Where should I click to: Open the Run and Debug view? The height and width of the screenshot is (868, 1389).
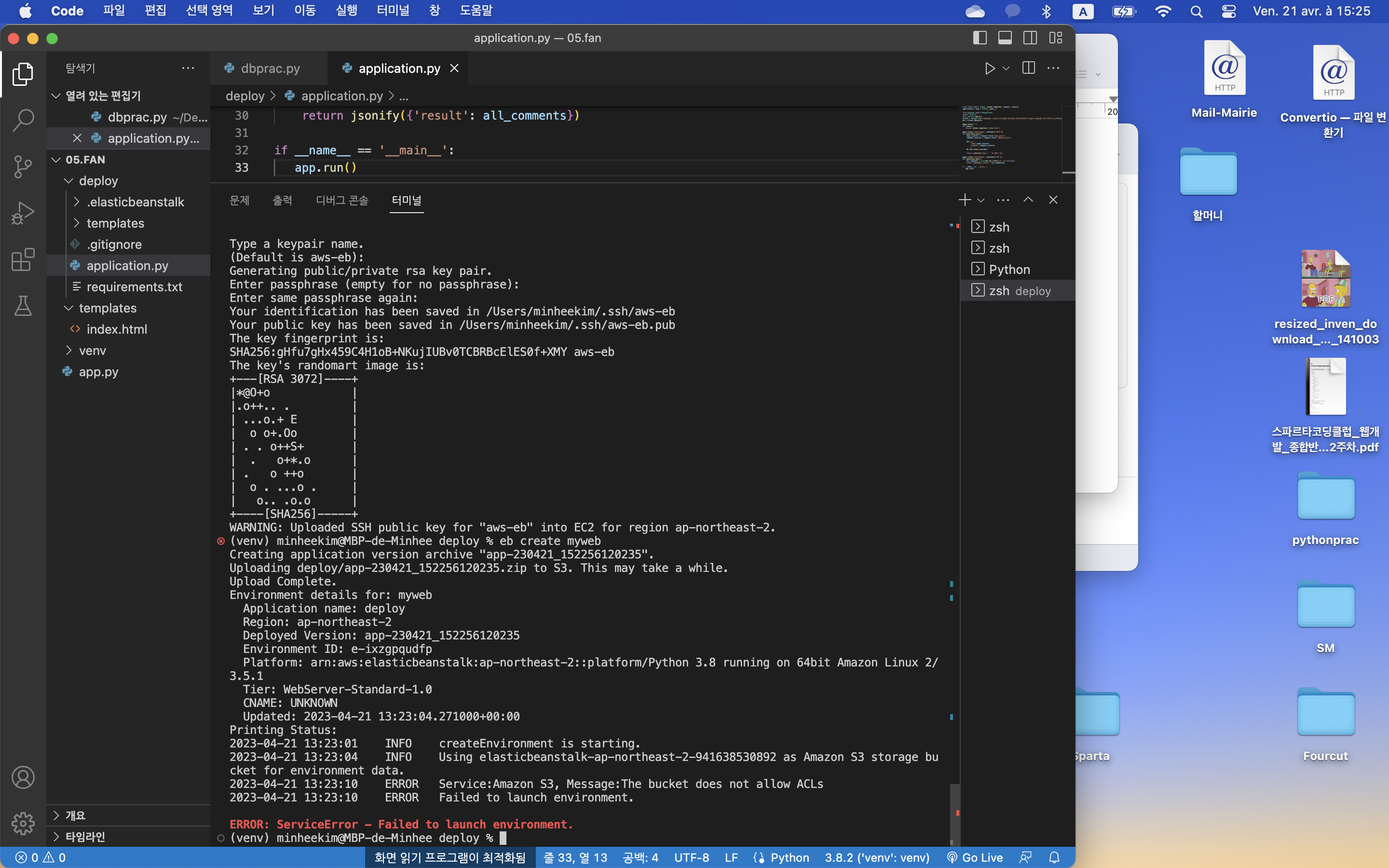tap(23, 213)
